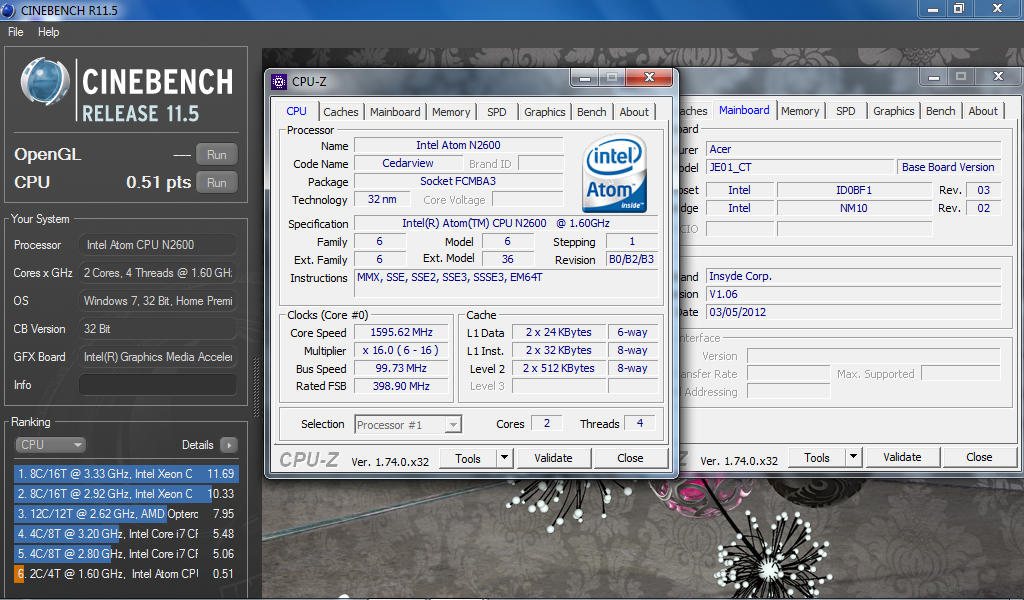Click Tools button in front CPU-Z window
The height and width of the screenshot is (600, 1024).
click(x=468, y=458)
